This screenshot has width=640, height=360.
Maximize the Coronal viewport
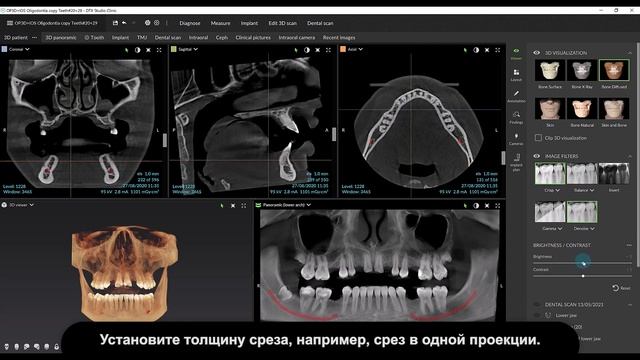pyautogui.click(x=159, y=50)
